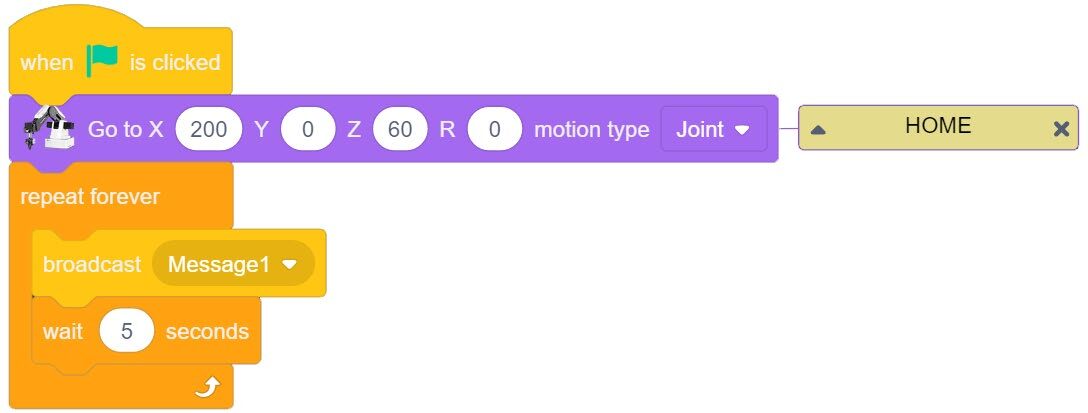Click the green flag icon in the hat block
The image size is (1088, 413).
(x=102, y=61)
